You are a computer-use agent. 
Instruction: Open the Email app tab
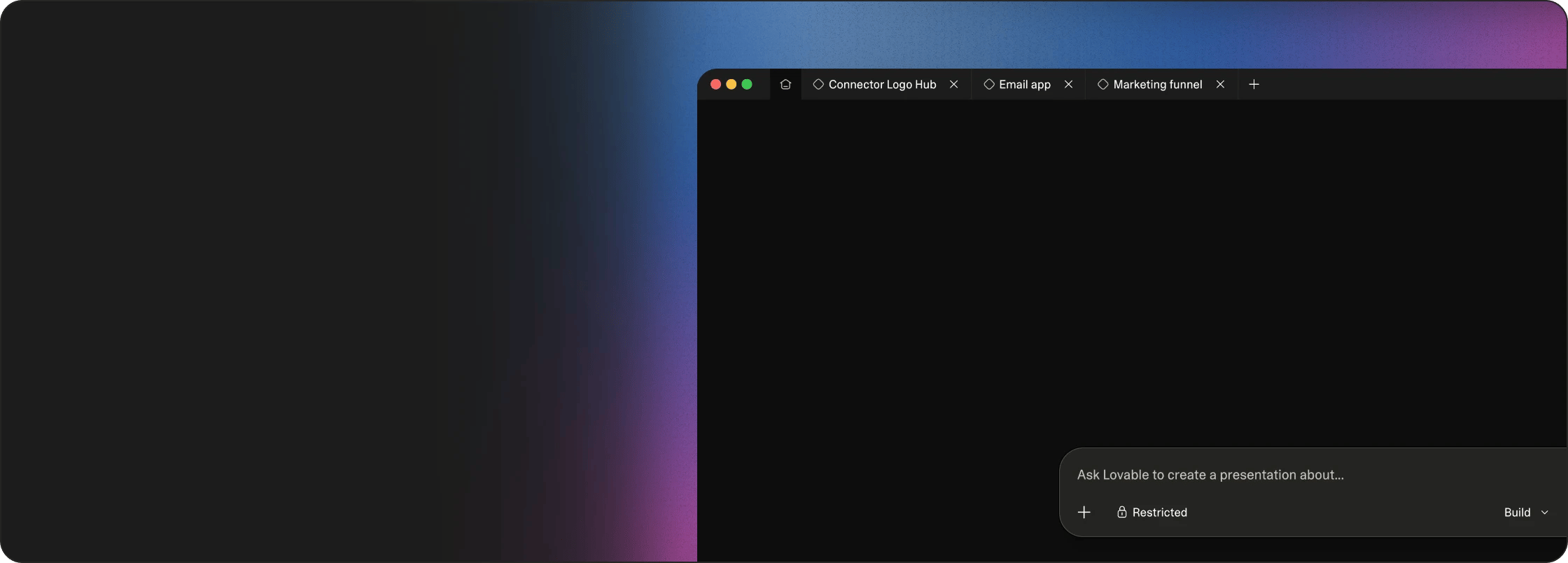point(1024,85)
